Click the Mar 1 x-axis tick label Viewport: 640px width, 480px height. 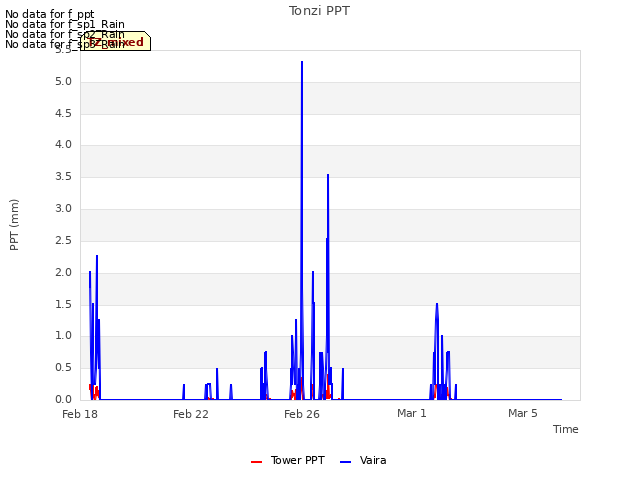[411, 413]
